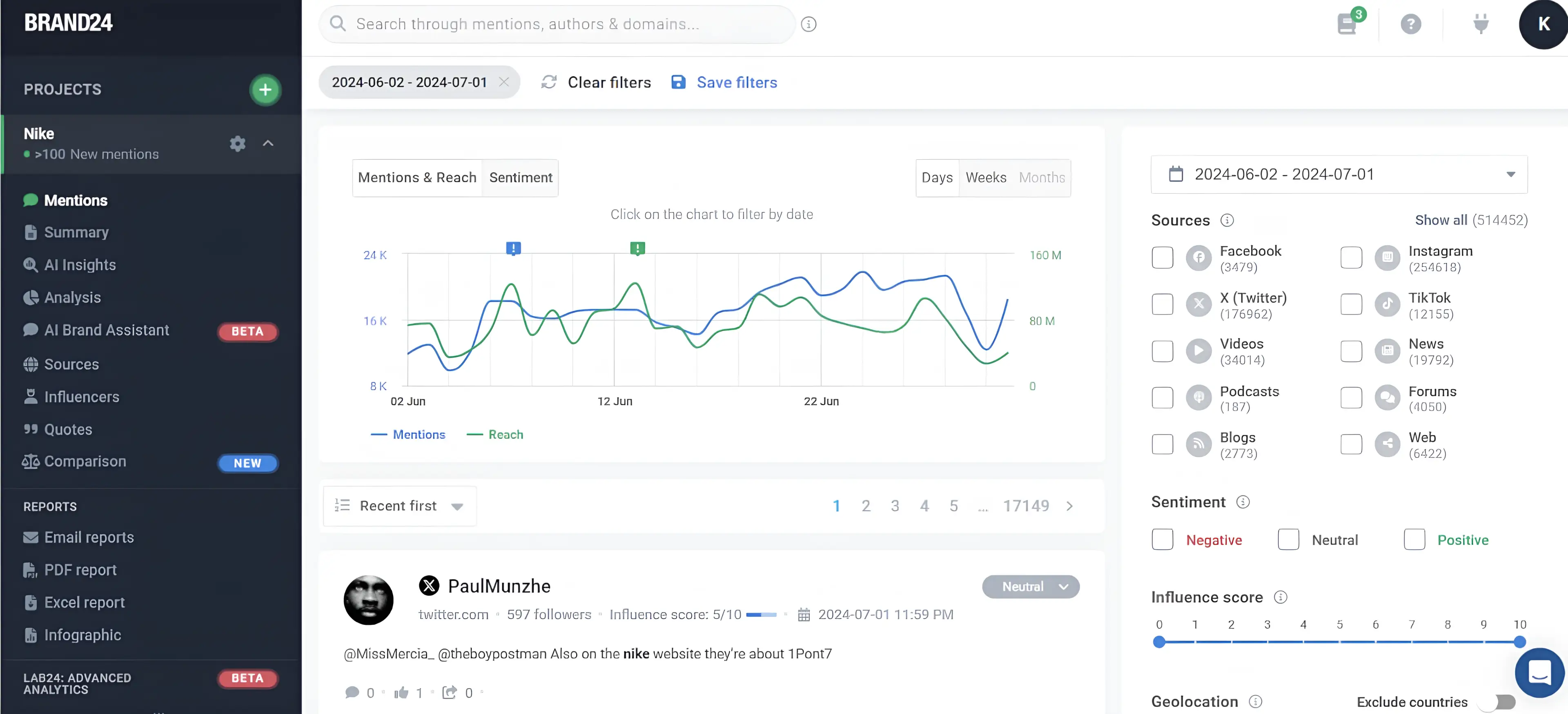Open the Comparison section
This screenshot has height=714, width=1568.
pos(85,461)
